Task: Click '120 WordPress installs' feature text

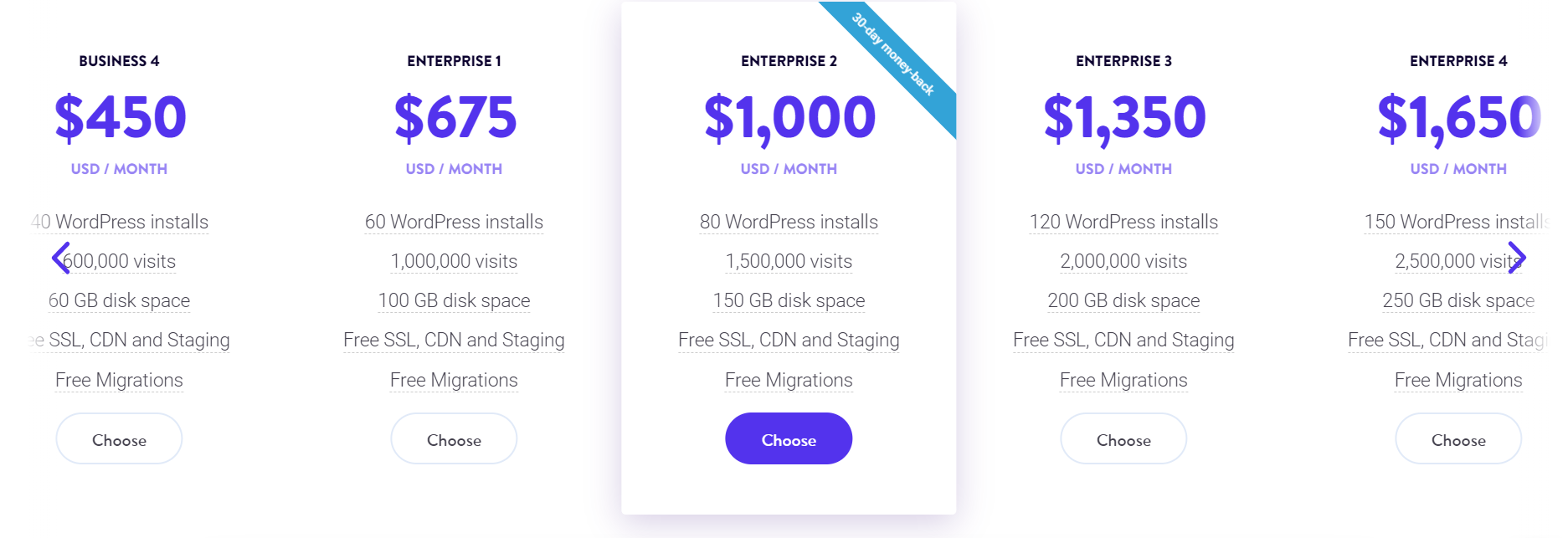Action: pos(1123,222)
